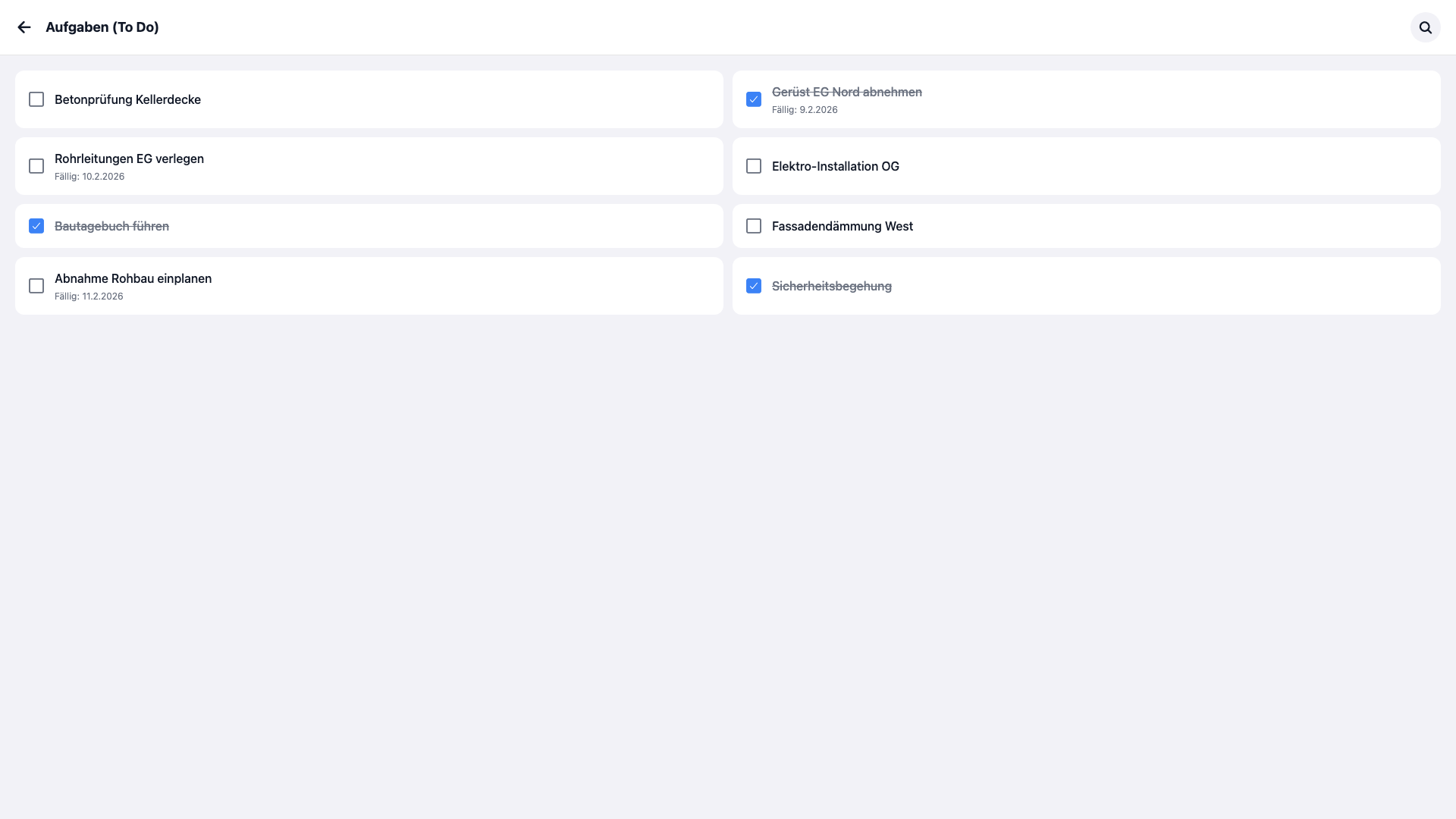Screen dimensions: 1456x819
Task: Click the back arrow icon
Action: coord(24,27)
